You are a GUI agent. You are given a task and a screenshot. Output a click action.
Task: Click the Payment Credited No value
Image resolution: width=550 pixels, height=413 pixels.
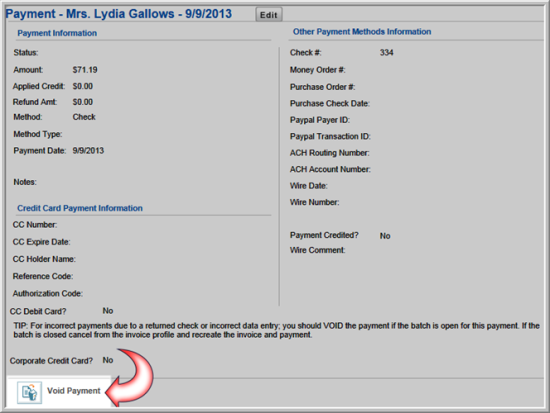pos(385,236)
